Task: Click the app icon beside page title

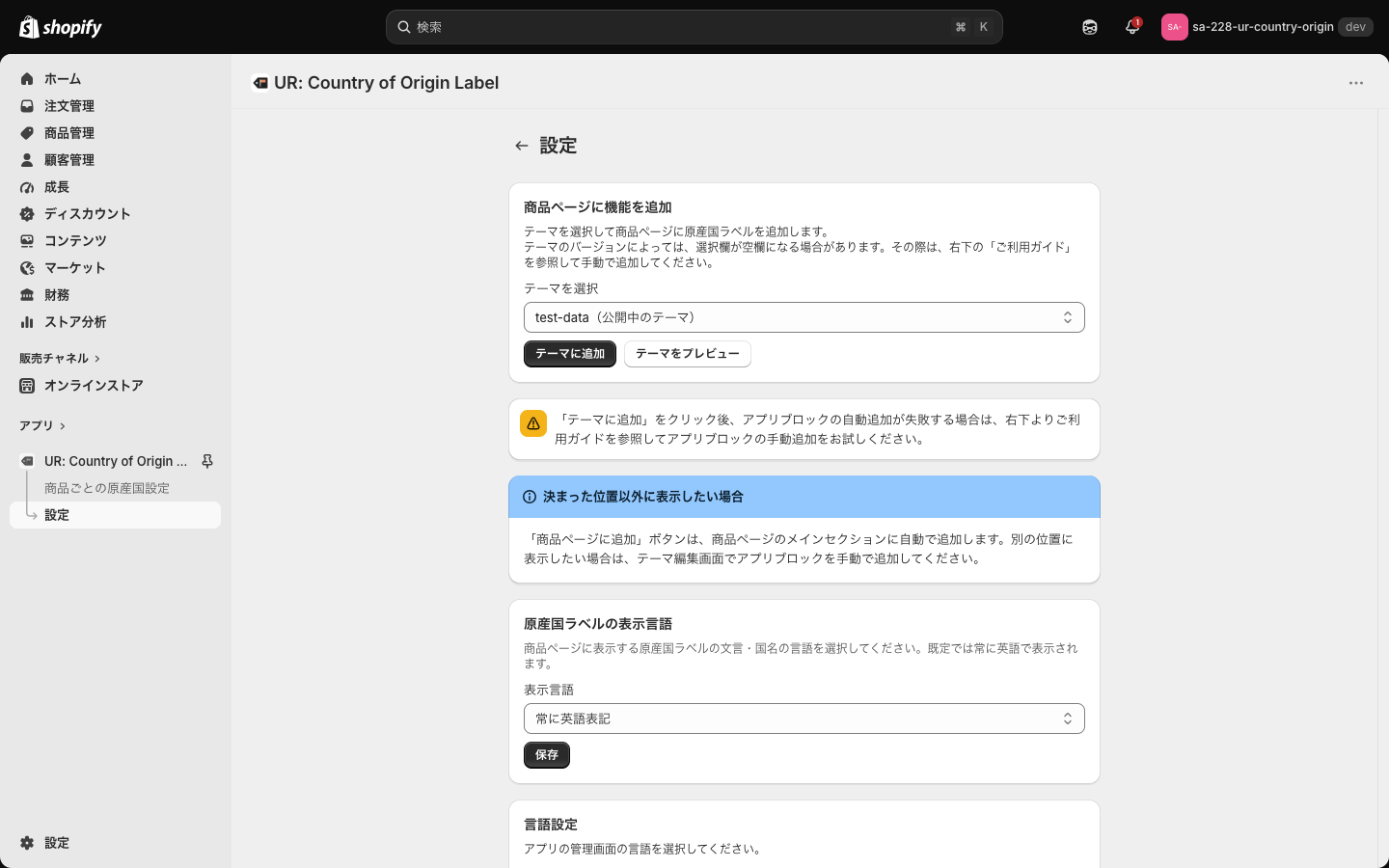Action: 260,83
